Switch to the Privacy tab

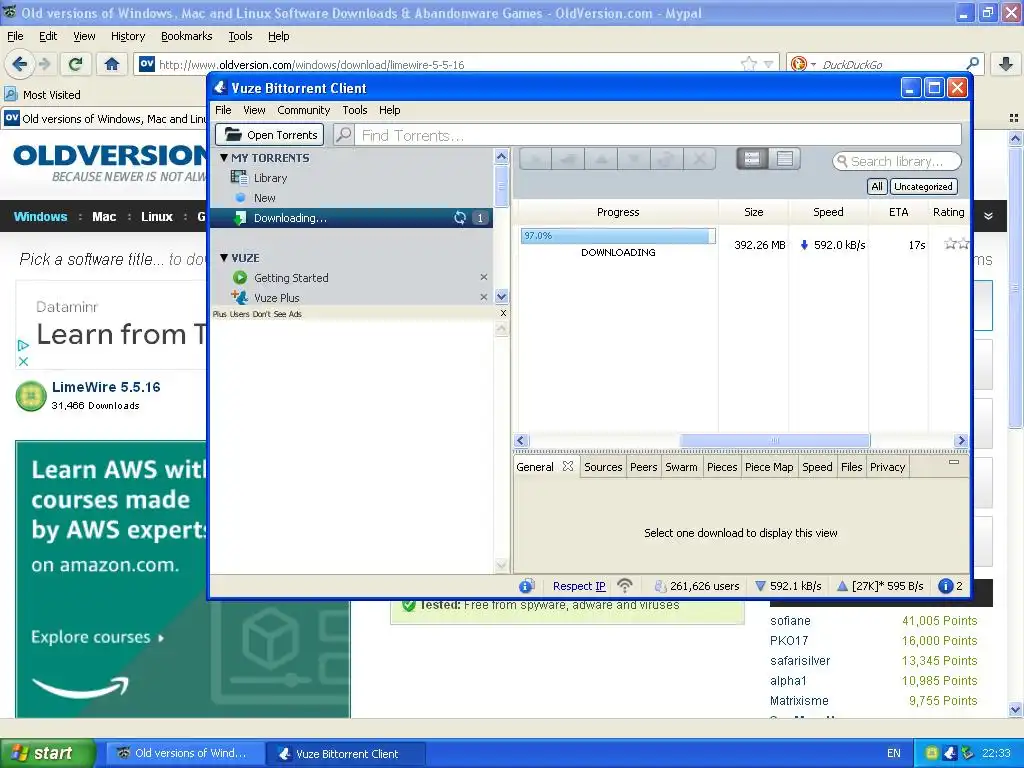pos(888,467)
